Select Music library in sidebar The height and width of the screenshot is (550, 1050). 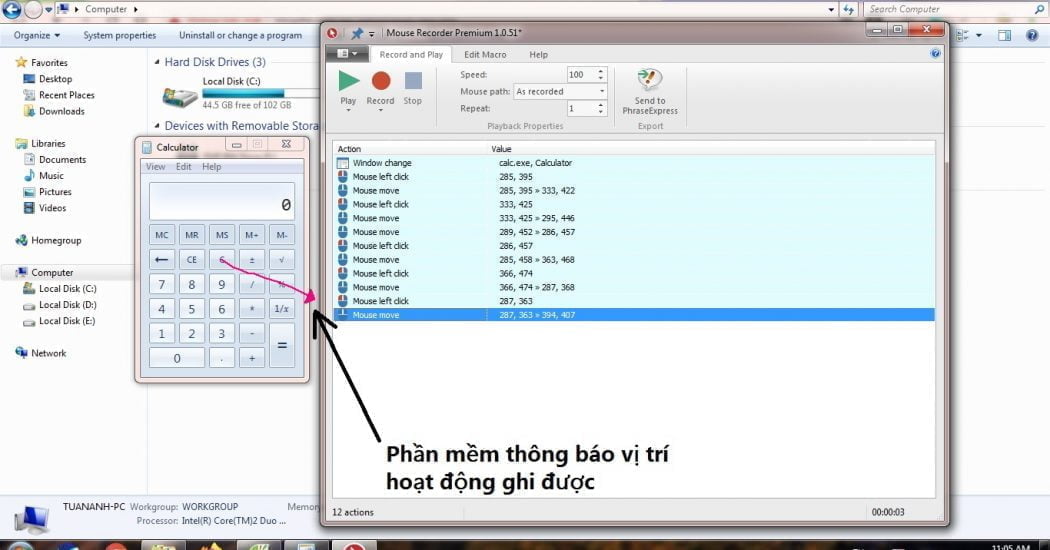pos(44,176)
